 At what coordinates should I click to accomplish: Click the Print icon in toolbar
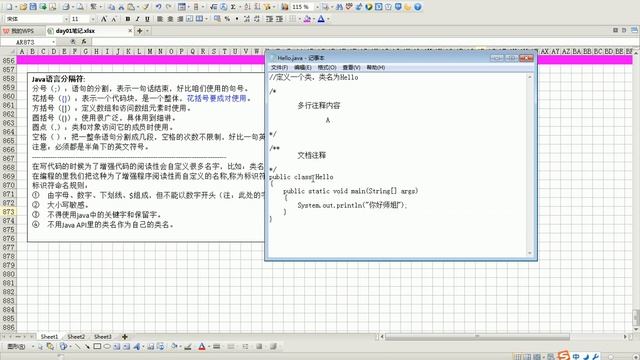point(66,7)
